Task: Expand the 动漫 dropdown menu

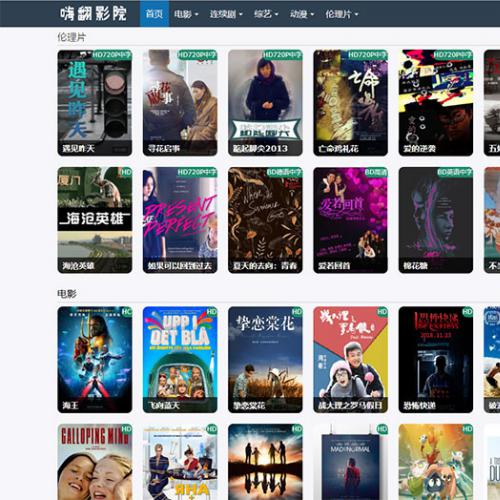Action: (302, 14)
